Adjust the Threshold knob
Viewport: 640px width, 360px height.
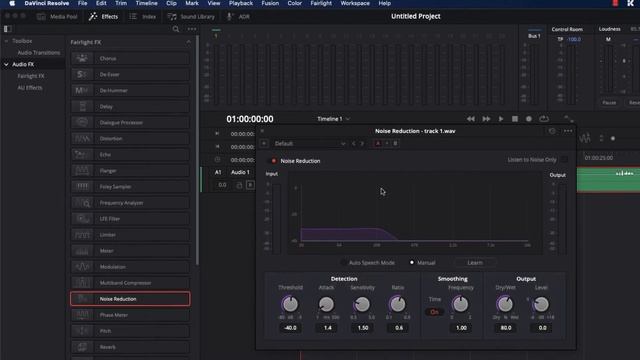point(290,304)
